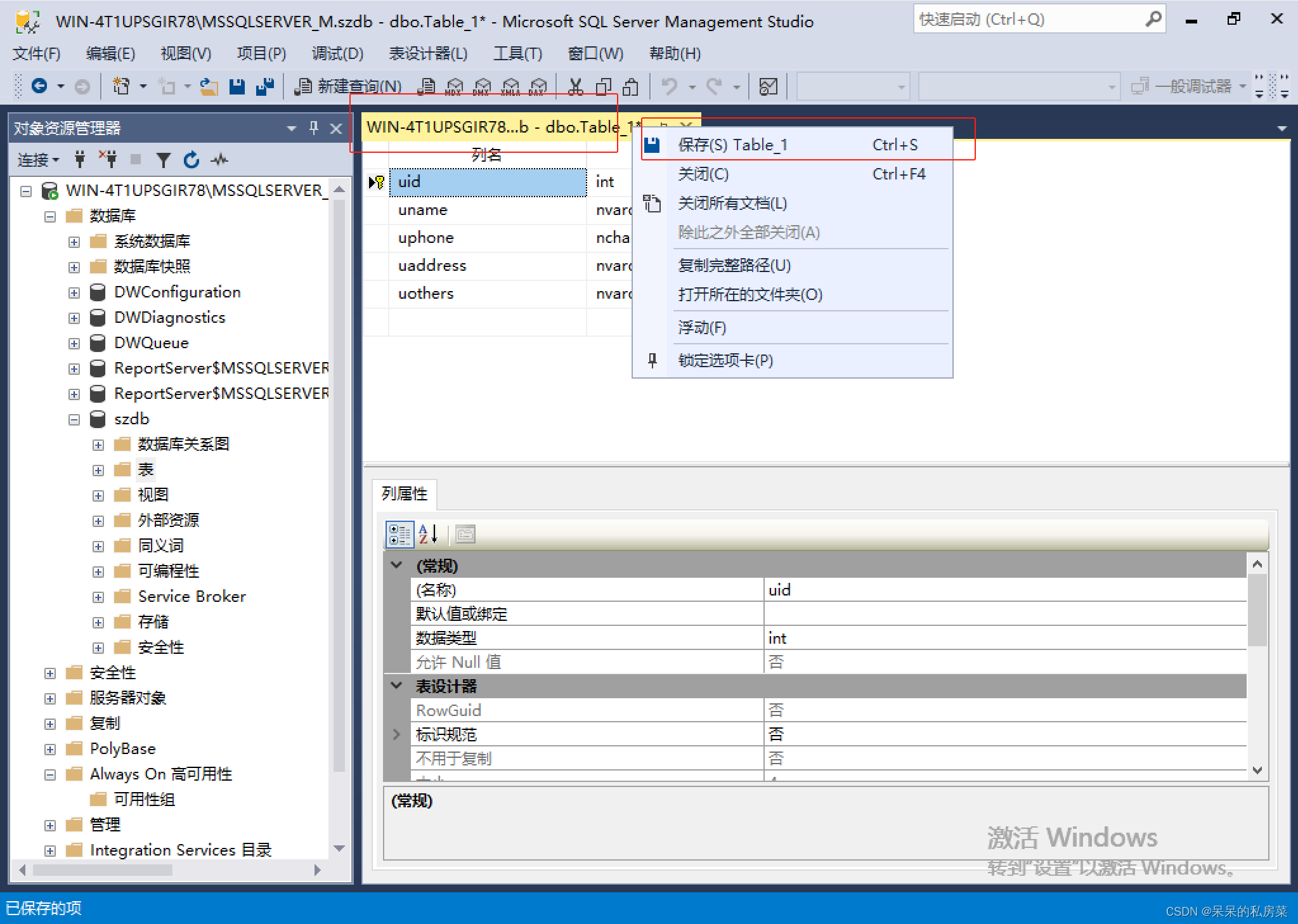Image resolution: width=1298 pixels, height=924 pixels.
Task: Pin the Object Explorer panel
Action: pyautogui.click(x=314, y=128)
